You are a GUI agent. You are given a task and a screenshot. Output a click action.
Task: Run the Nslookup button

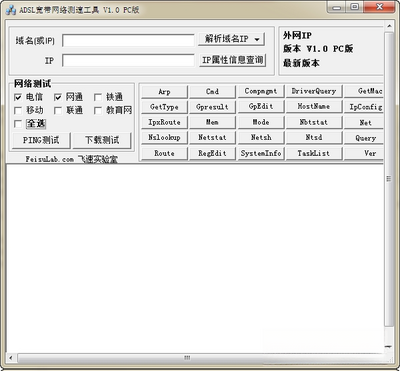pos(164,138)
